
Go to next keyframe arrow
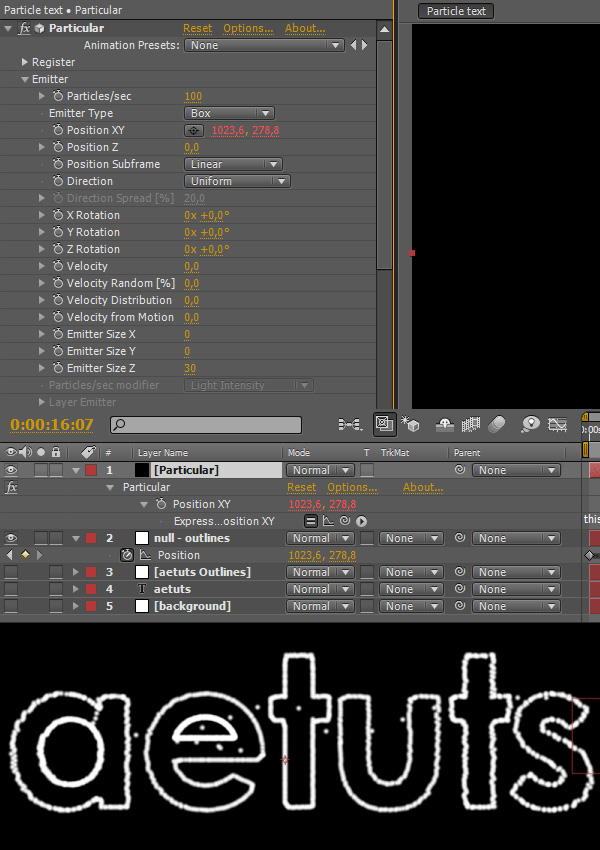[x=39, y=555]
